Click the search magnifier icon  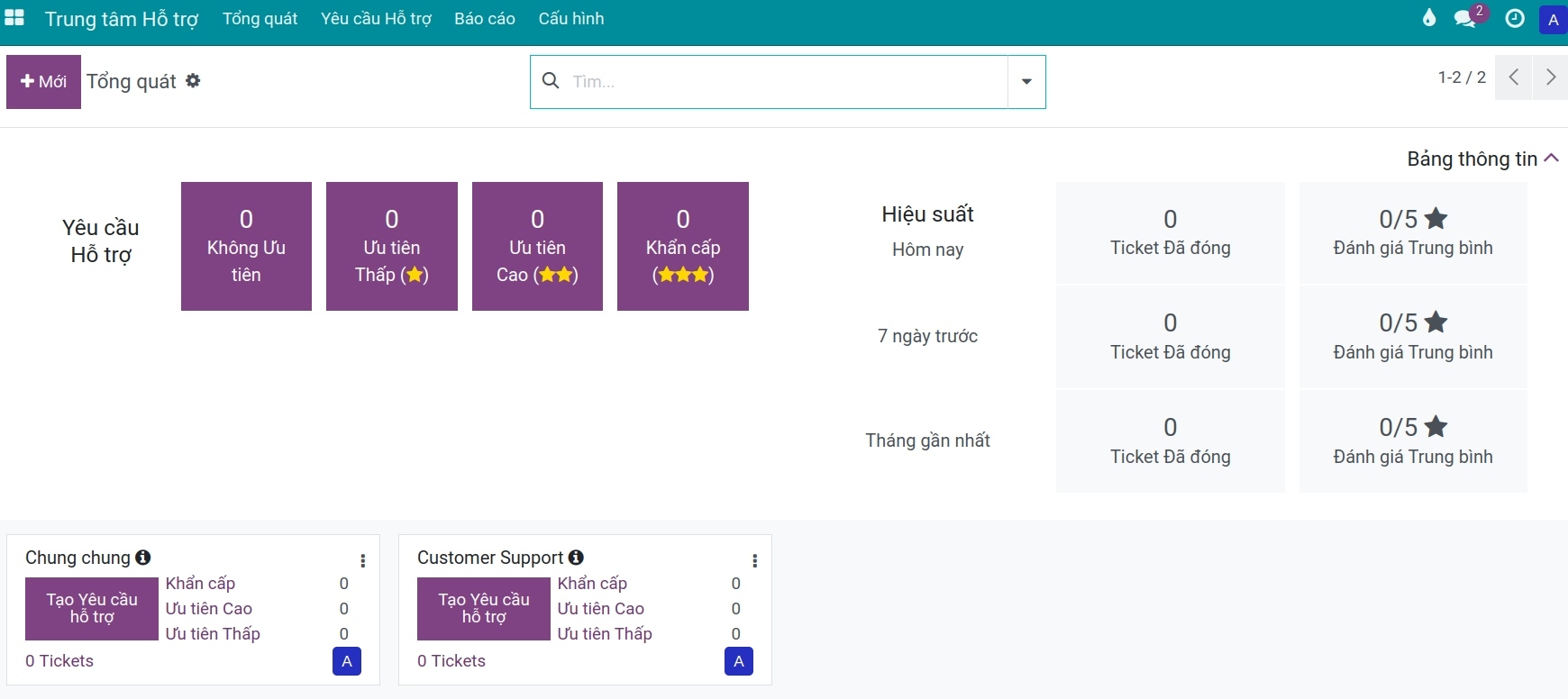tap(551, 81)
